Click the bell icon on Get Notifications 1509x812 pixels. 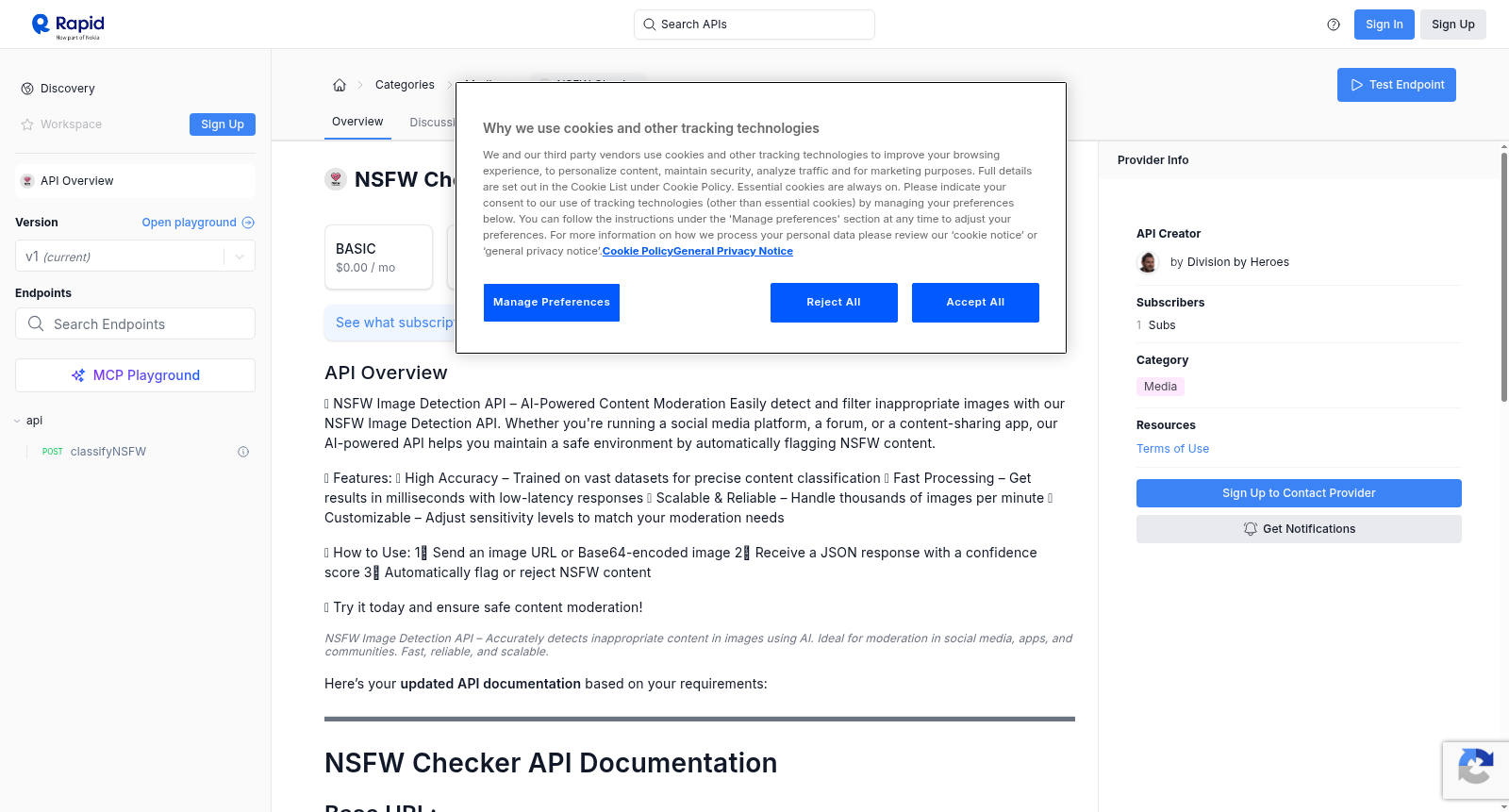(x=1251, y=529)
